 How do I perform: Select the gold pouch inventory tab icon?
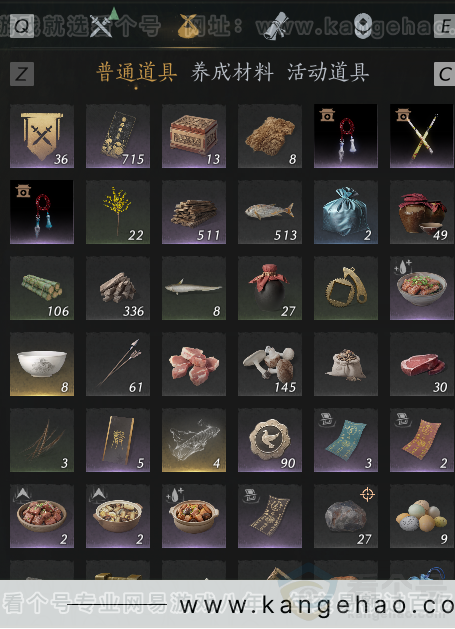tap(189, 26)
